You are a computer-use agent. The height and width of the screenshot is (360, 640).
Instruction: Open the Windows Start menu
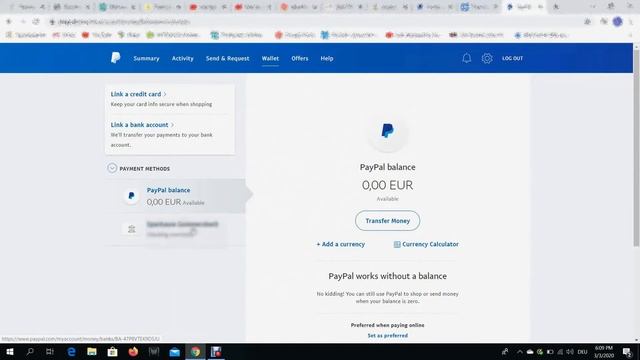point(10,351)
